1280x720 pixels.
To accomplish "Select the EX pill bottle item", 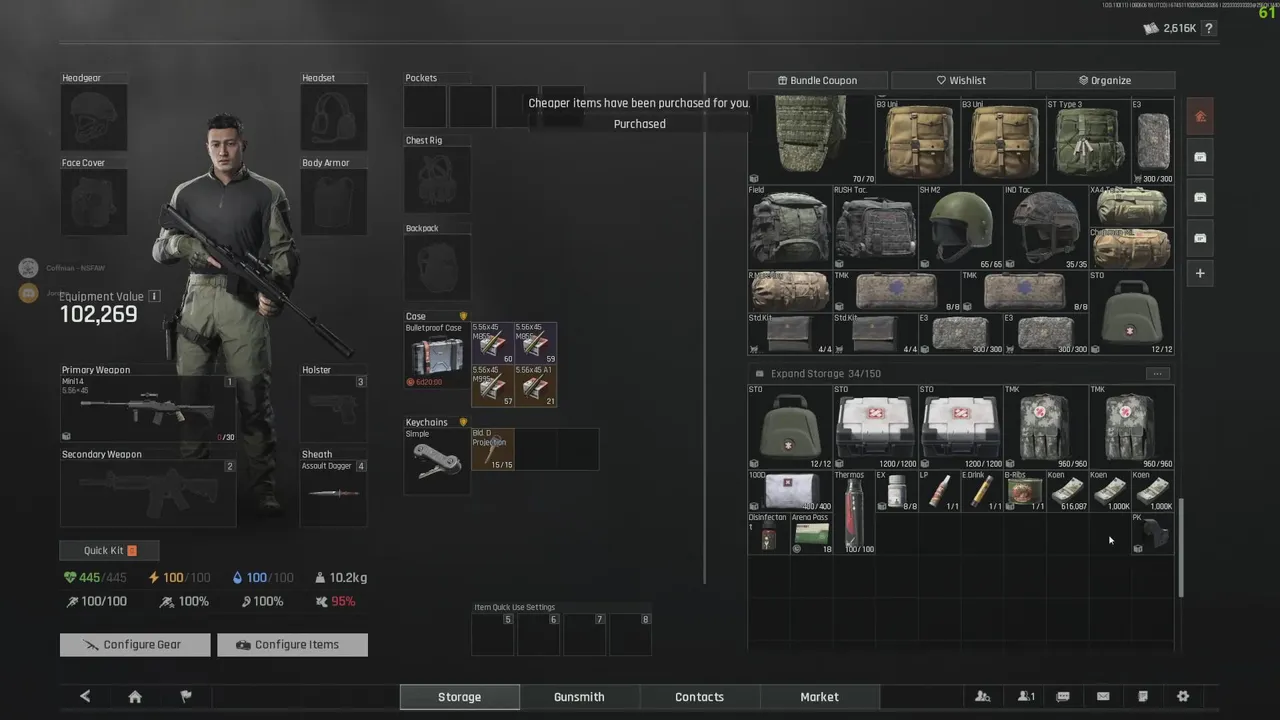I will click(897, 491).
